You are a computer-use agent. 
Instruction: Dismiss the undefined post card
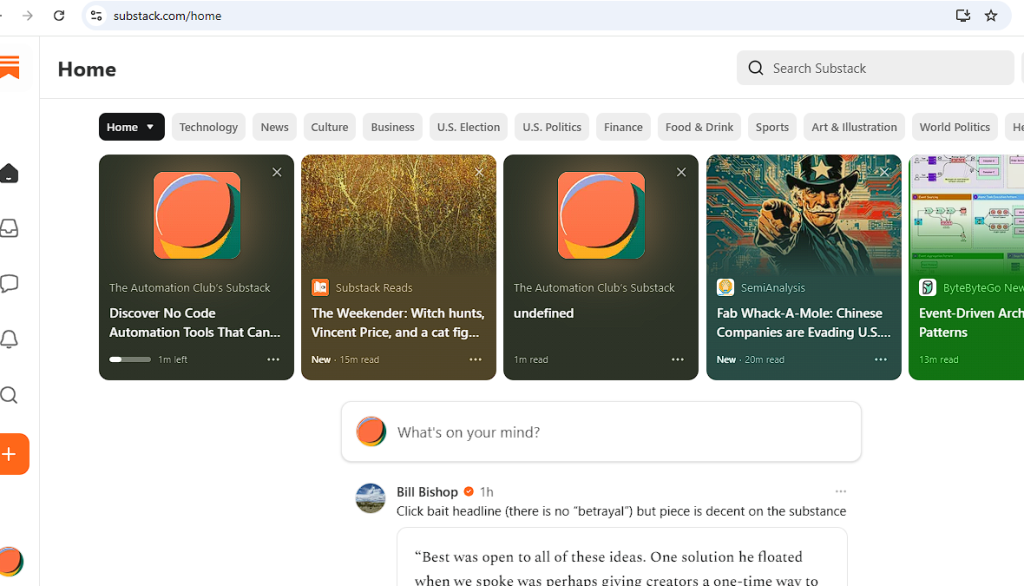tap(681, 172)
